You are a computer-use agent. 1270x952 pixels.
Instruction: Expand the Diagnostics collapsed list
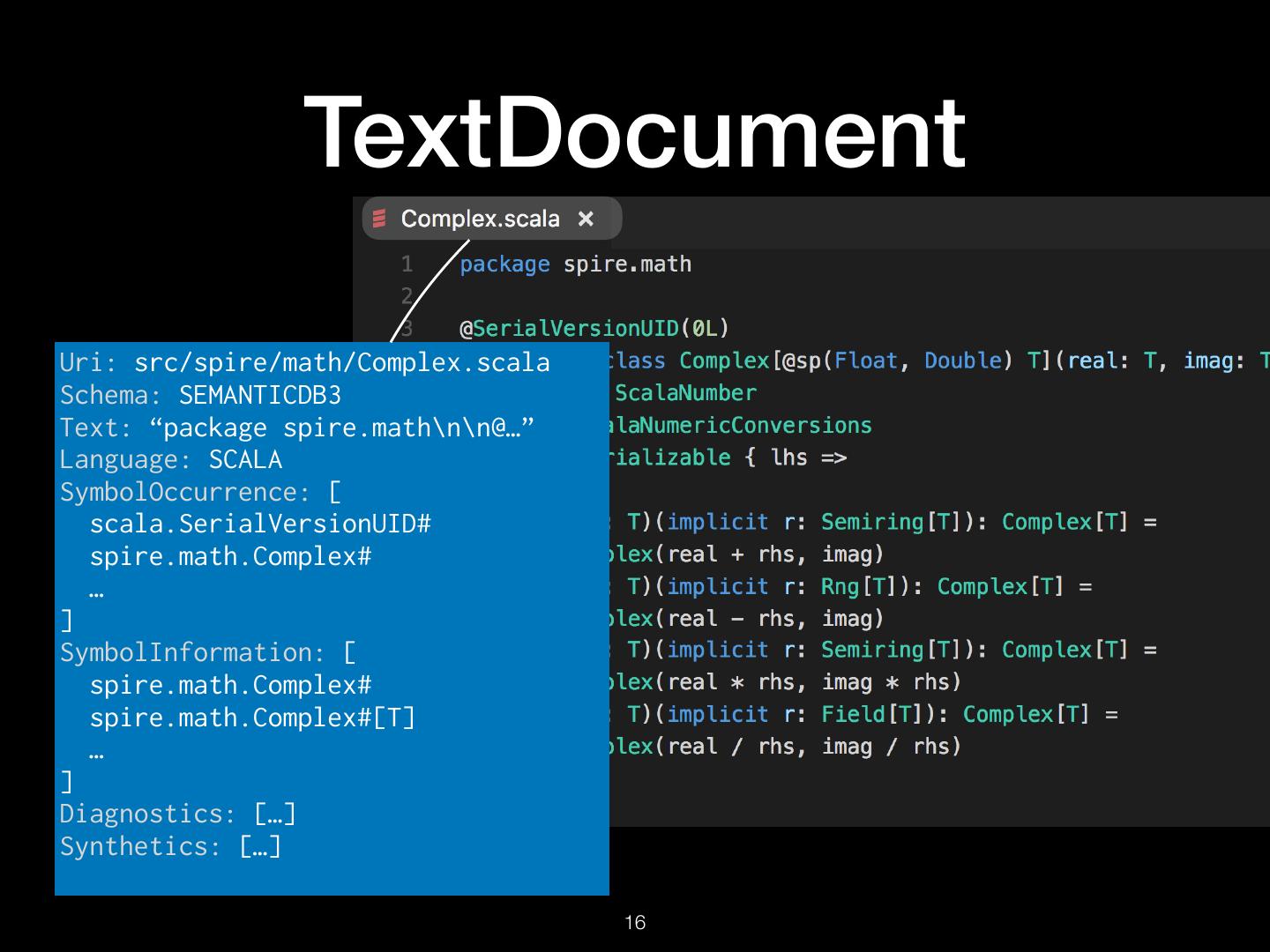[x=274, y=814]
